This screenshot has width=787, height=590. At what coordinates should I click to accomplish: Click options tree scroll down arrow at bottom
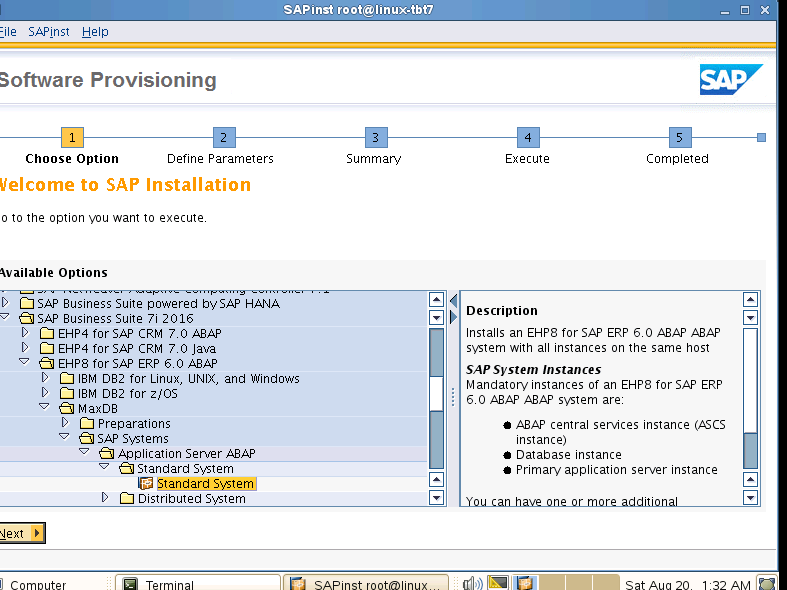436,498
